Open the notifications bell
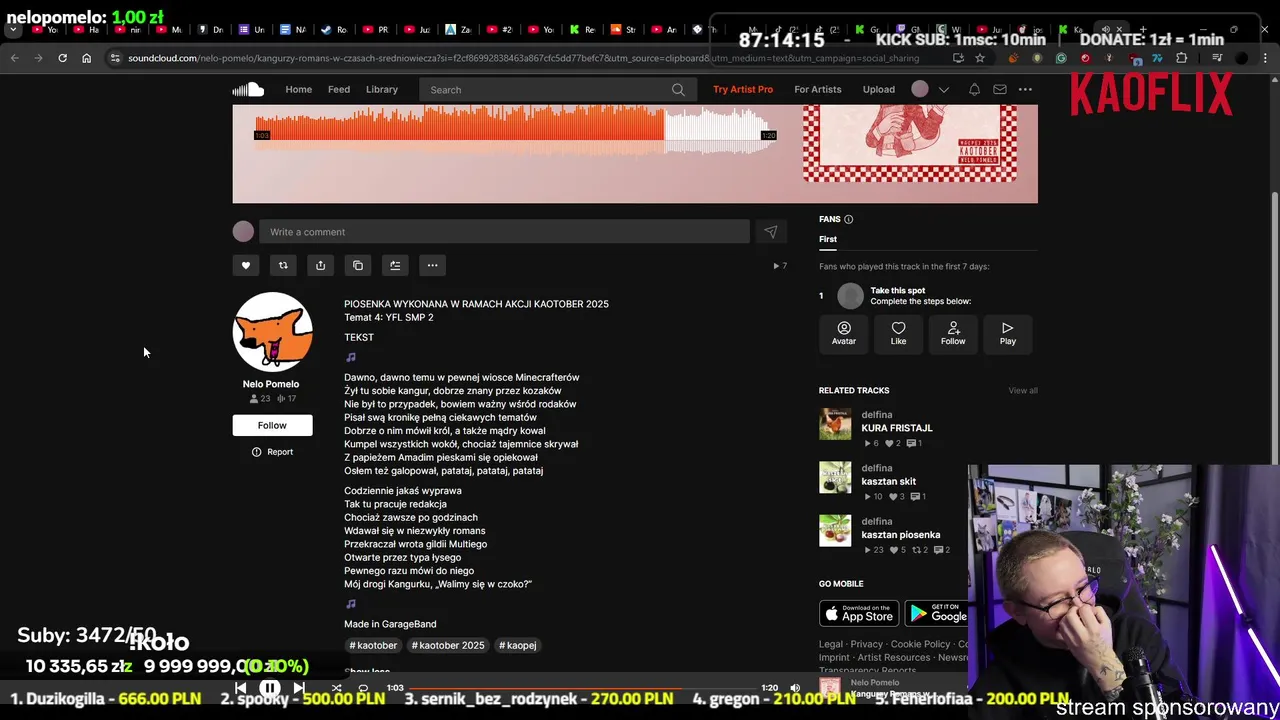 [974, 90]
